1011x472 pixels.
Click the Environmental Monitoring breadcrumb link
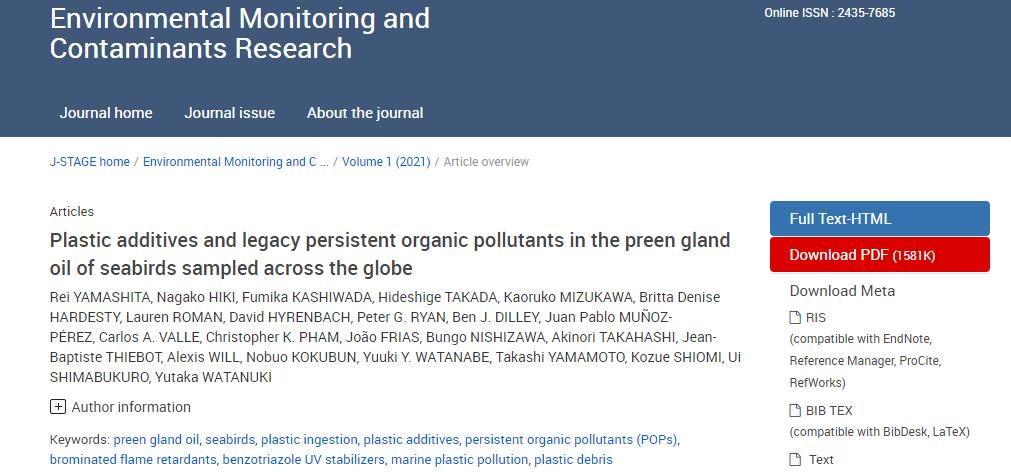[235, 162]
